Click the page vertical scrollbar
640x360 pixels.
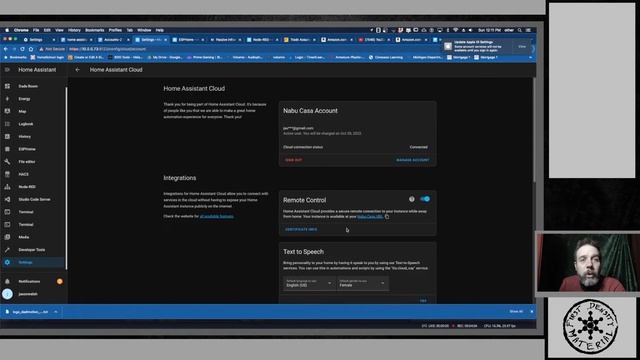point(534,131)
